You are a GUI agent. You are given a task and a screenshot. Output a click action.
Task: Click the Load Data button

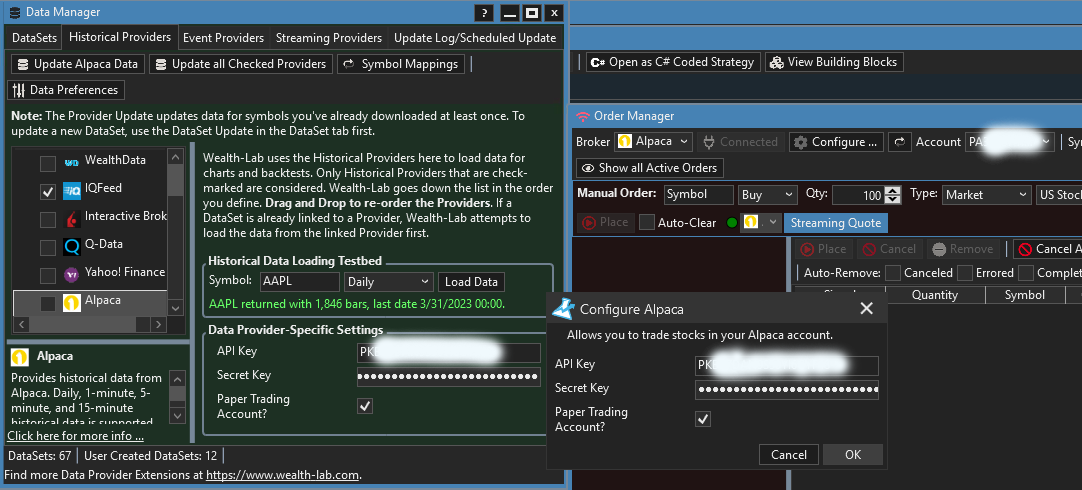471,282
